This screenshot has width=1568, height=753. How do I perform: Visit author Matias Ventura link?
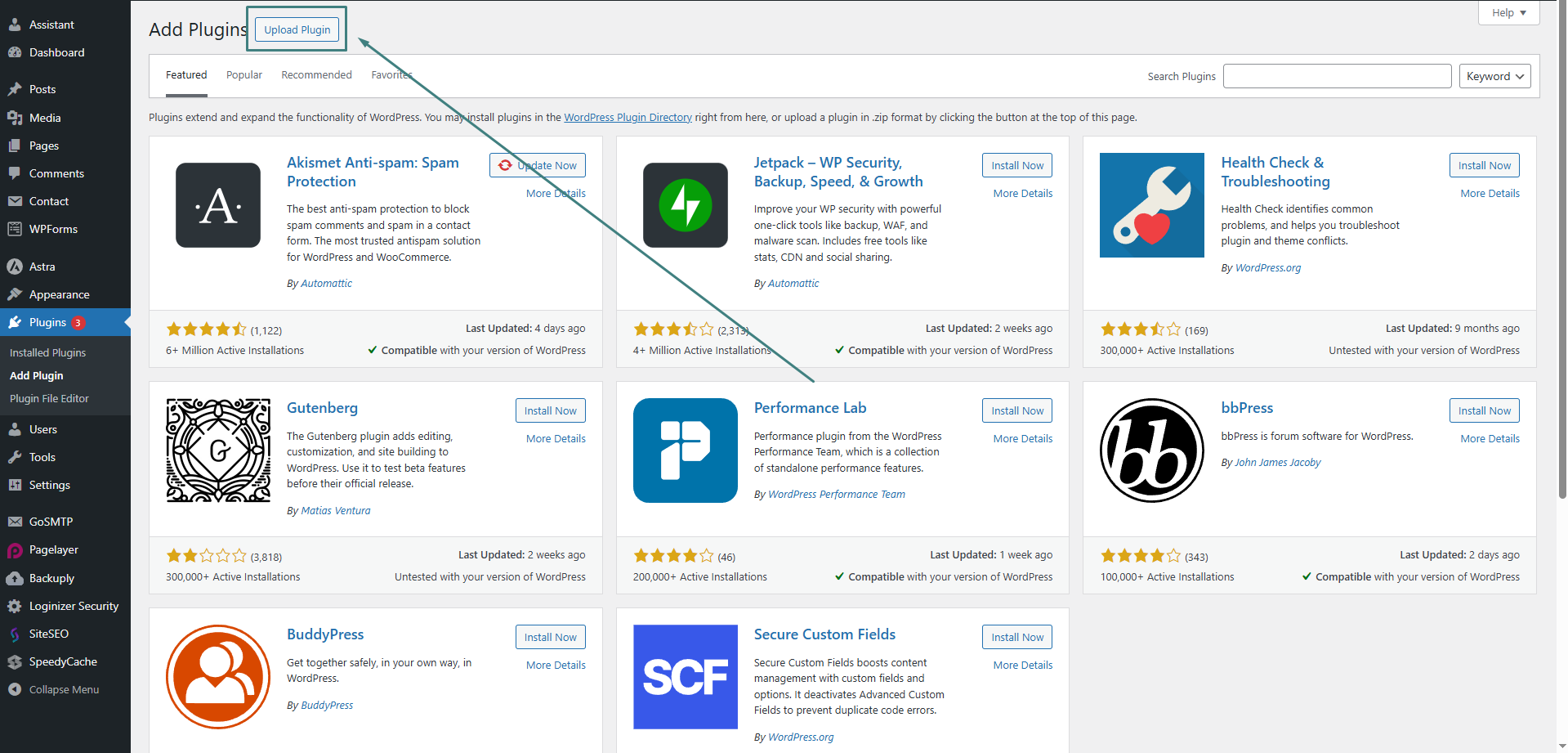click(x=336, y=511)
